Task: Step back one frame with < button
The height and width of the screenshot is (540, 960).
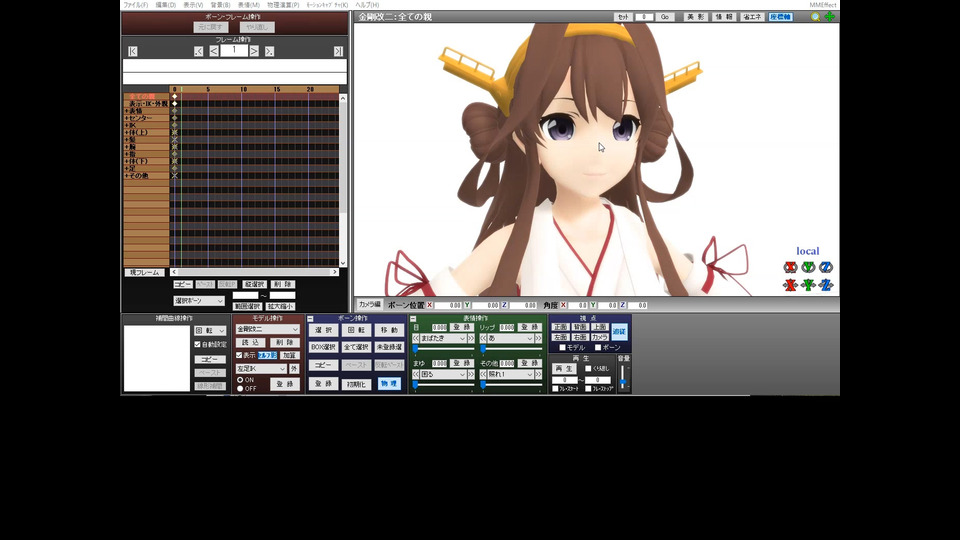Action: pyautogui.click(x=214, y=51)
